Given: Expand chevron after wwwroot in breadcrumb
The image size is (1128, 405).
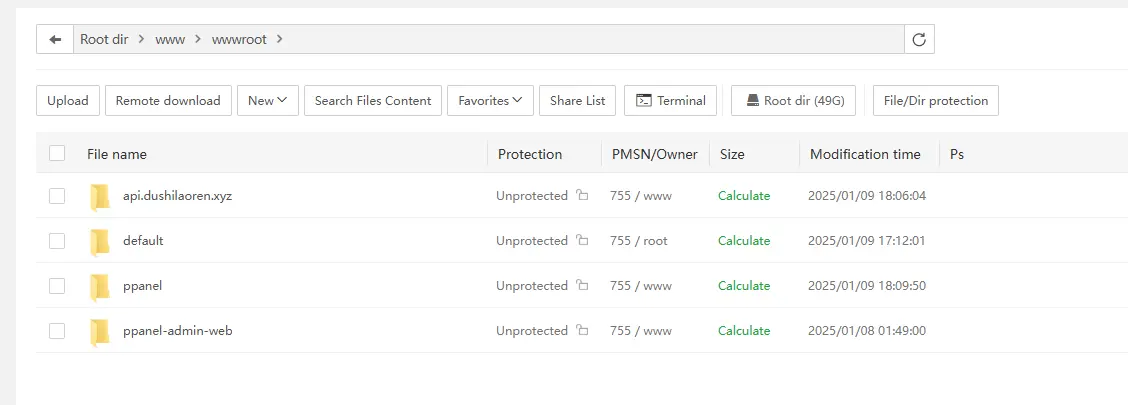Looking at the screenshot, I should tap(279, 40).
